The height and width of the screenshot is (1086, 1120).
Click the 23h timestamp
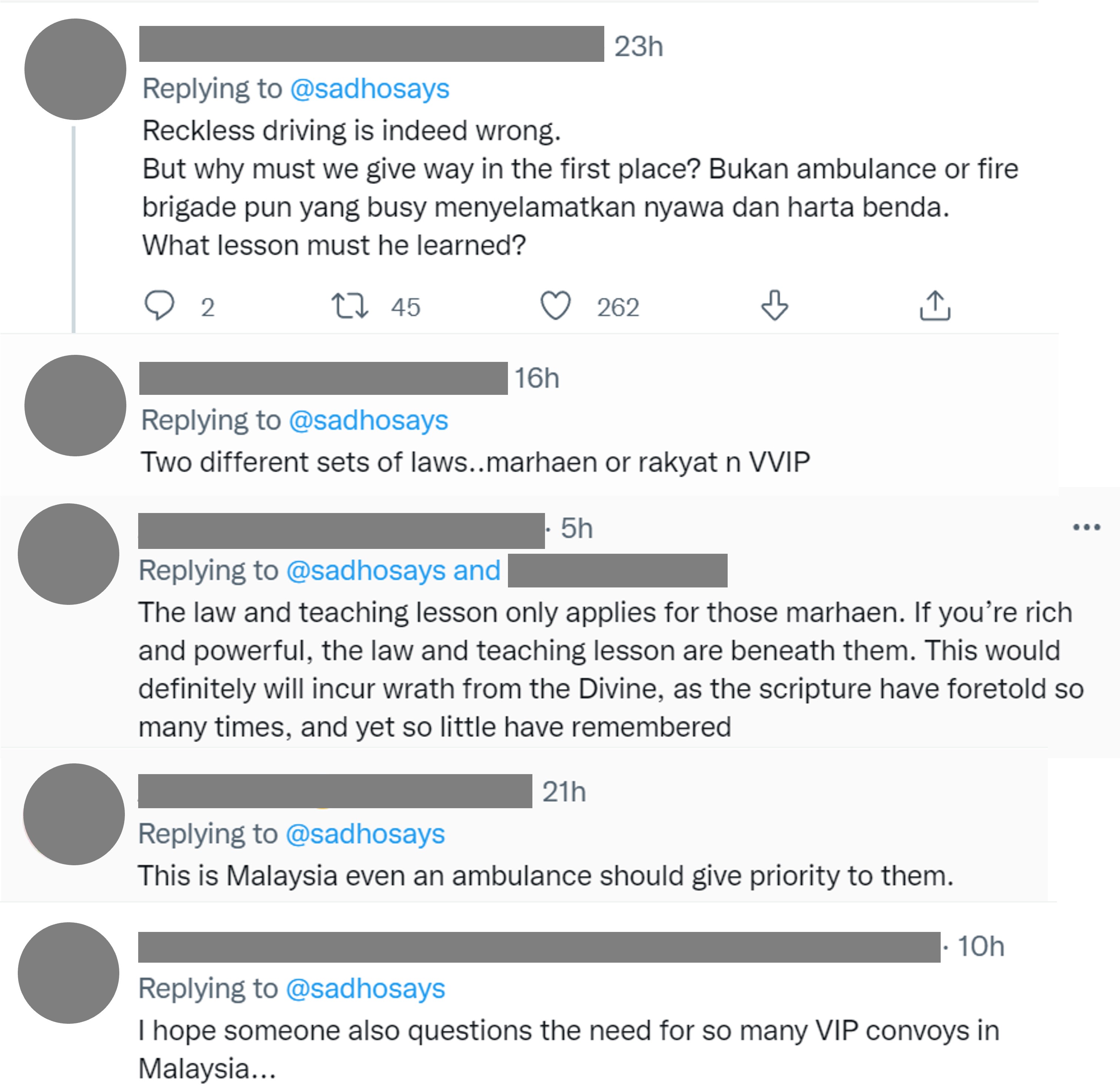(x=638, y=46)
